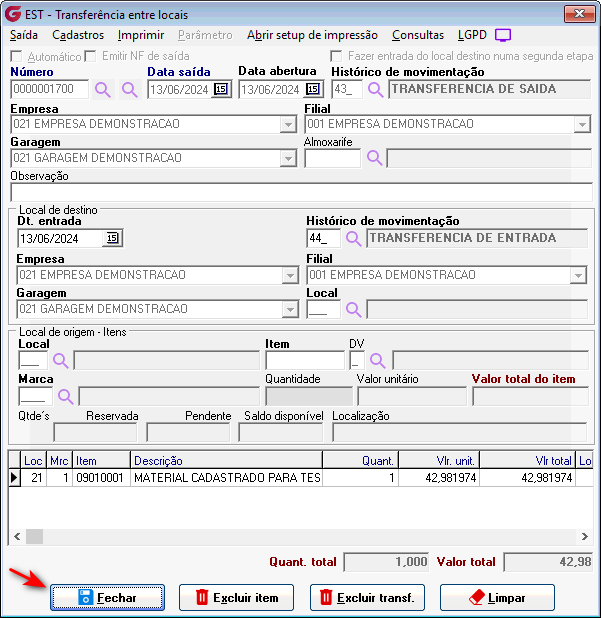Focus the Observação text field
Screen dimensions: 601x618
[301, 193]
